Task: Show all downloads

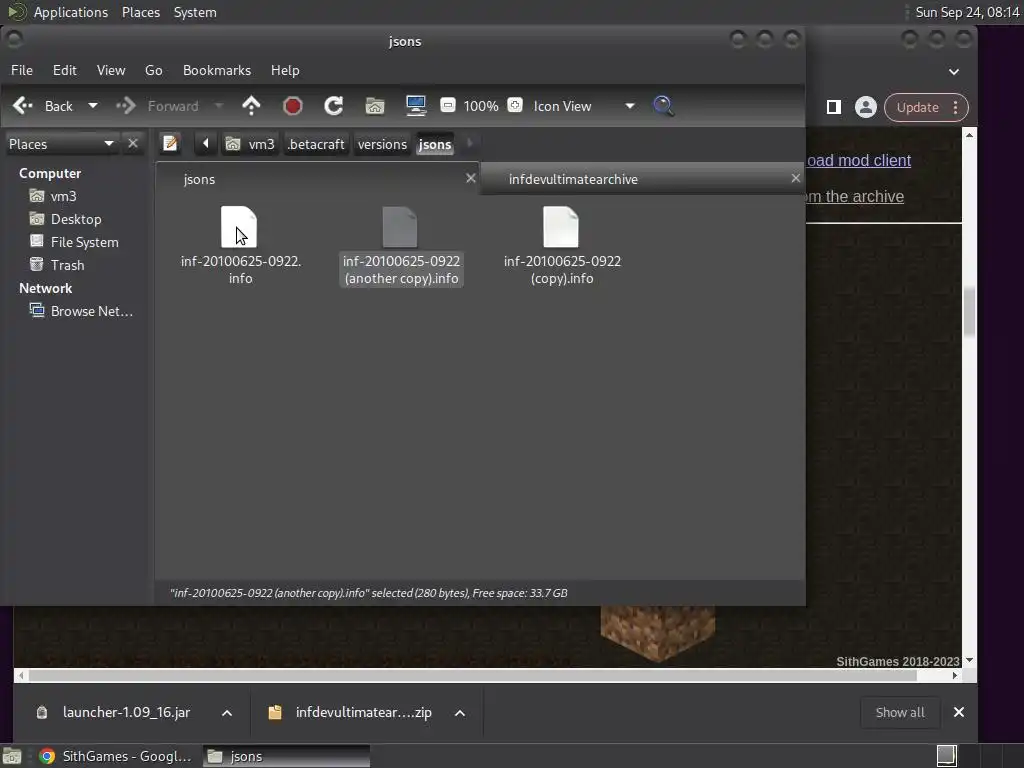Action: pyautogui.click(x=900, y=712)
